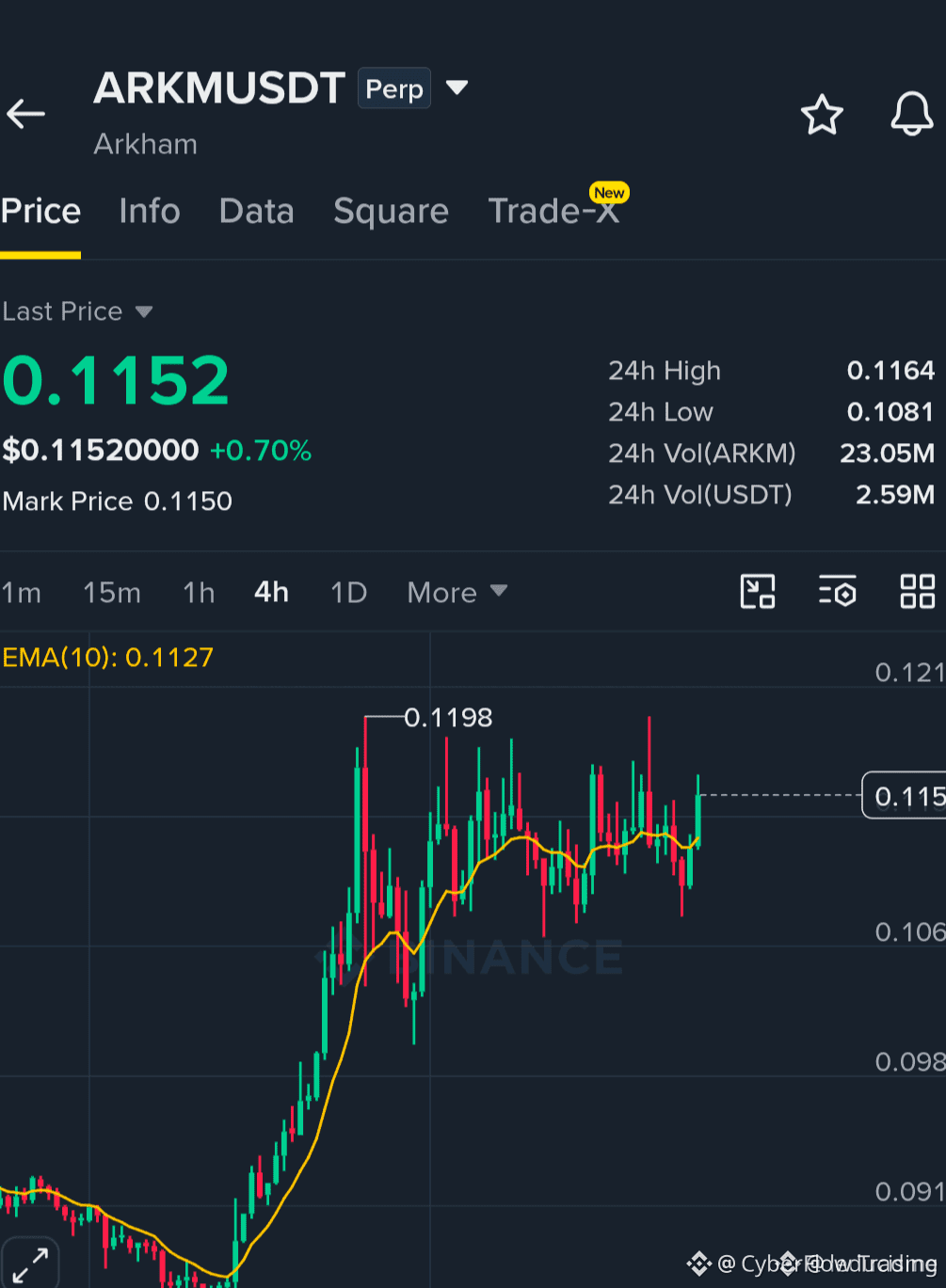This screenshot has height=1288, width=946.
Task: Tap the 24h Vol(ARKM) value 23.05M
Action: tap(887, 453)
